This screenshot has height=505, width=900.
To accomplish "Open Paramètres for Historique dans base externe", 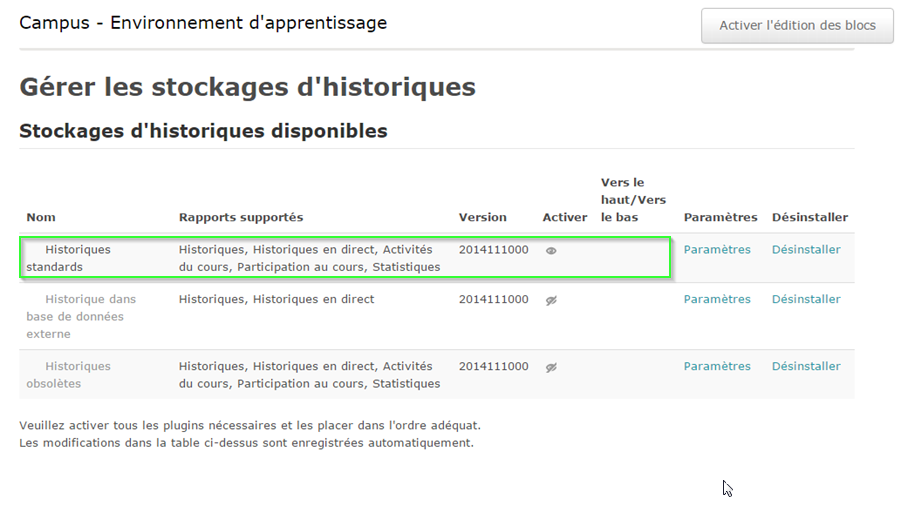I will coord(716,299).
